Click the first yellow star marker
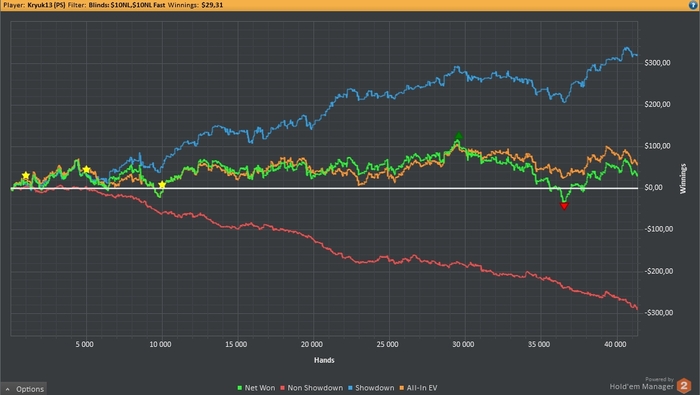The image size is (700, 395). 26,176
